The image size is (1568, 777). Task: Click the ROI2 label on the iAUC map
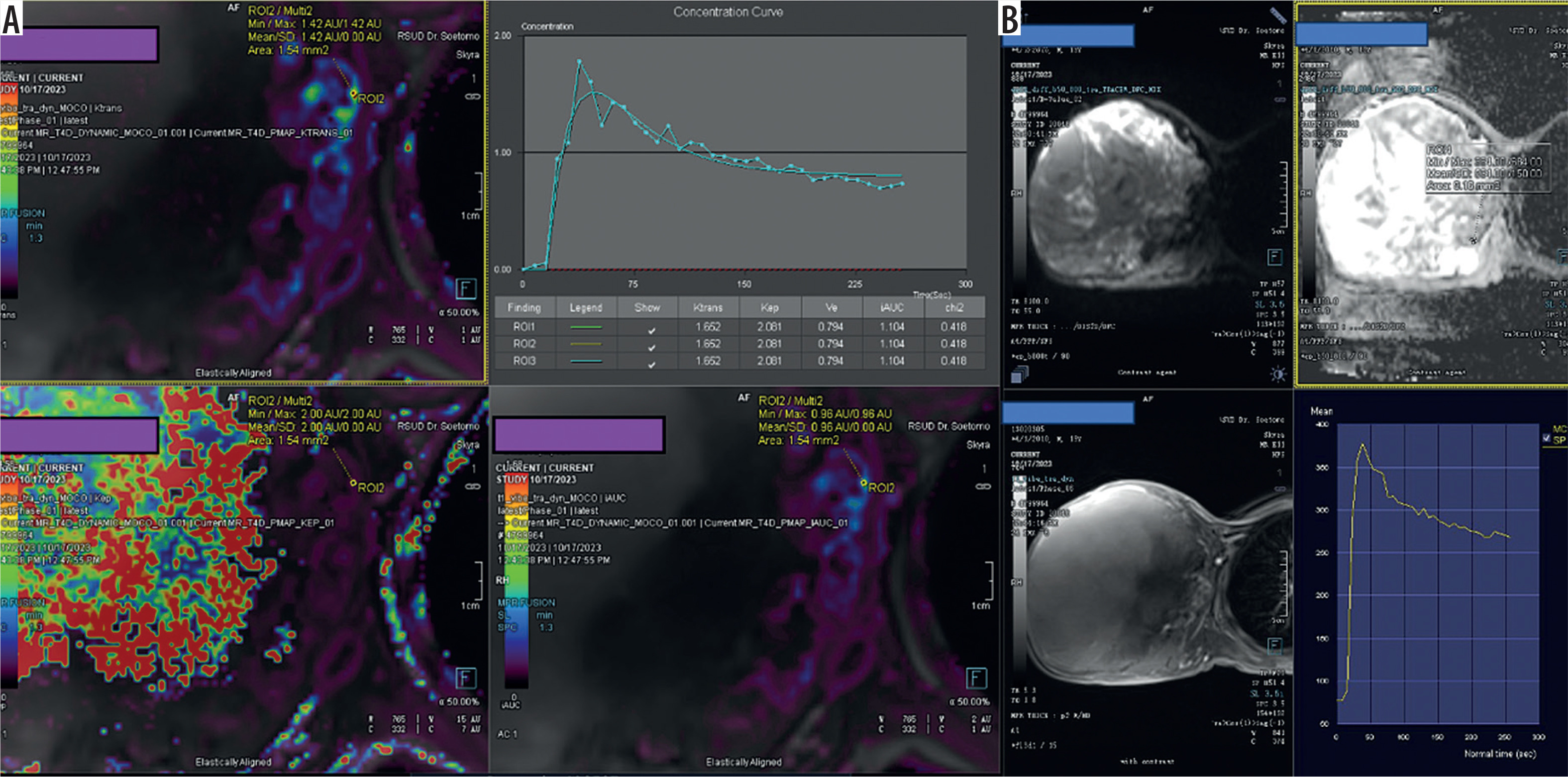point(881,488)
